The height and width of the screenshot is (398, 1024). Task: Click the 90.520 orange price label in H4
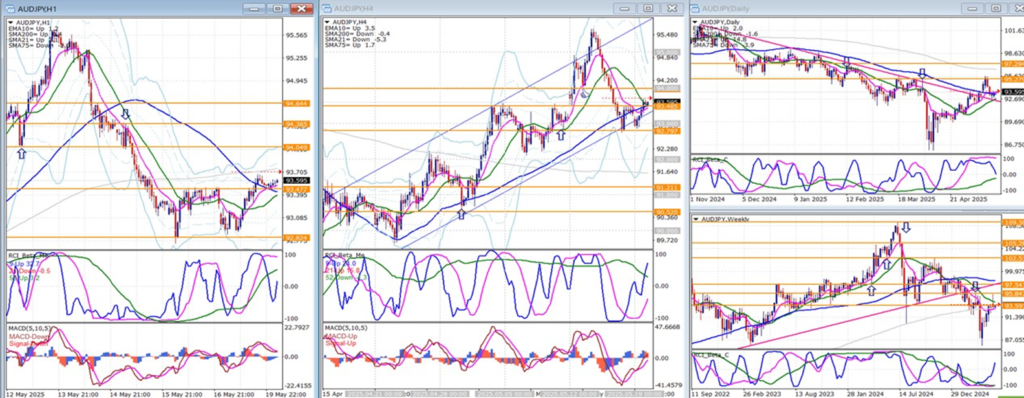[x=667, y=212]
